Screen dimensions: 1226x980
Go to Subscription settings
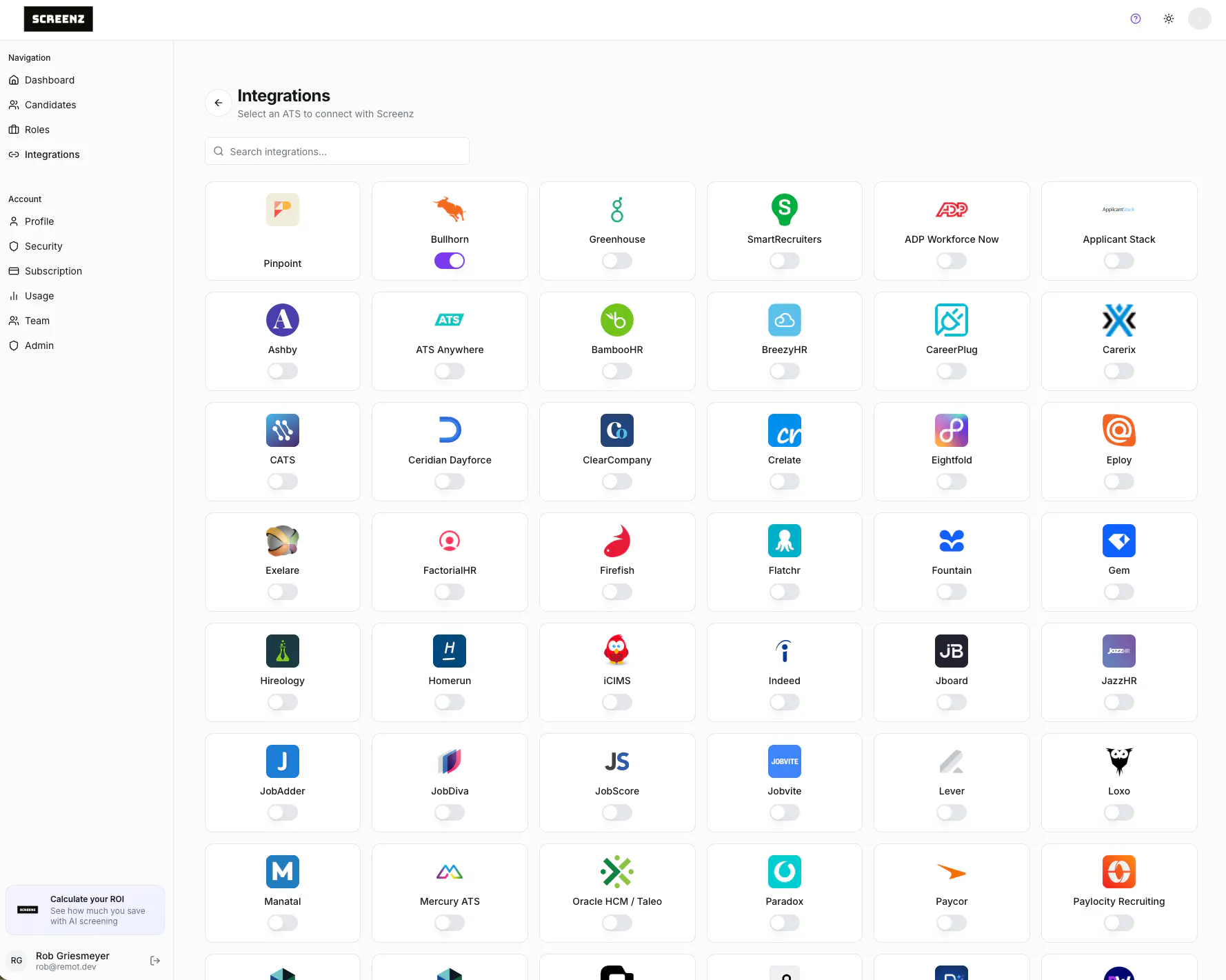click(x=53, y=271)
